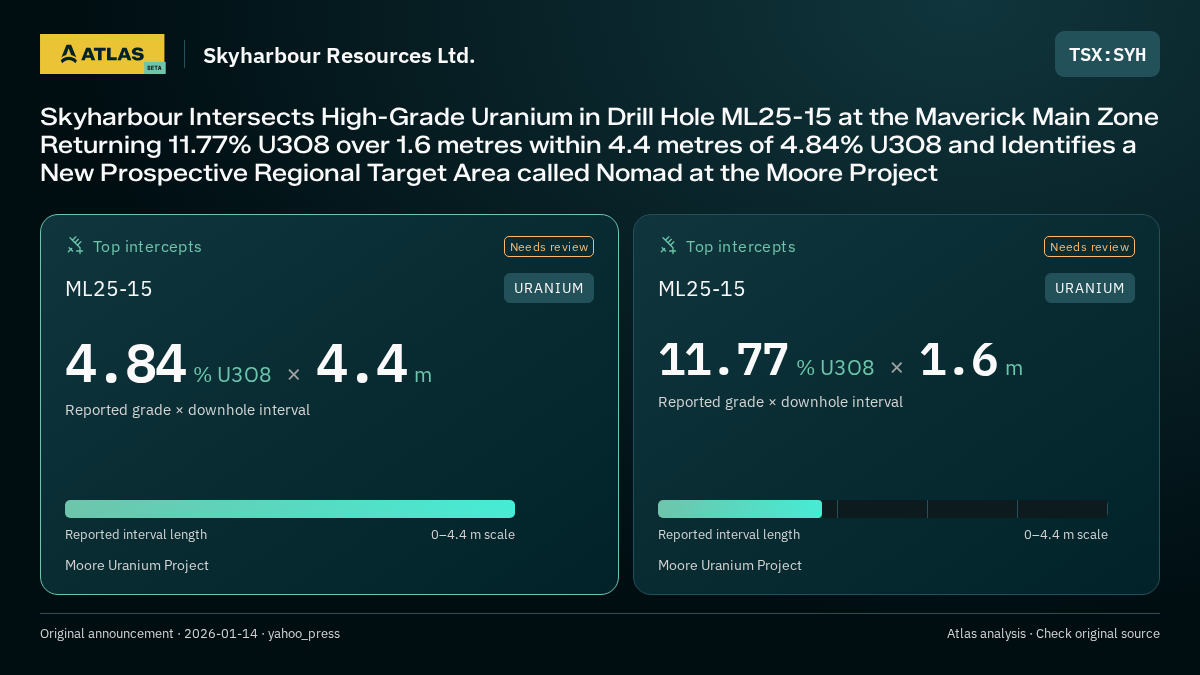Click the TSX:SYH ticker badge

pyautogui.click(x=1107, y=54)
